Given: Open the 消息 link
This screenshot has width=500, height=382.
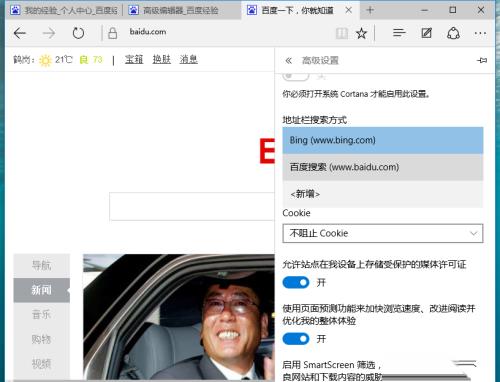Looking at the screenshot, I should click(x=189, y=59).
